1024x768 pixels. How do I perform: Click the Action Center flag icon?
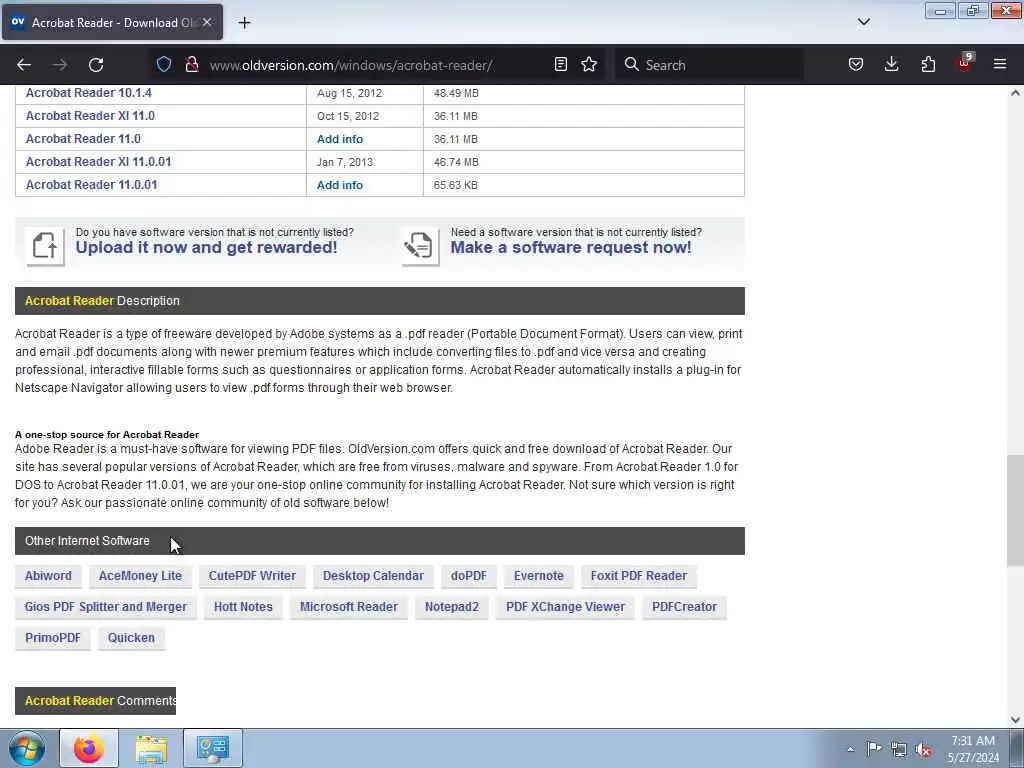tap(874, 749)
